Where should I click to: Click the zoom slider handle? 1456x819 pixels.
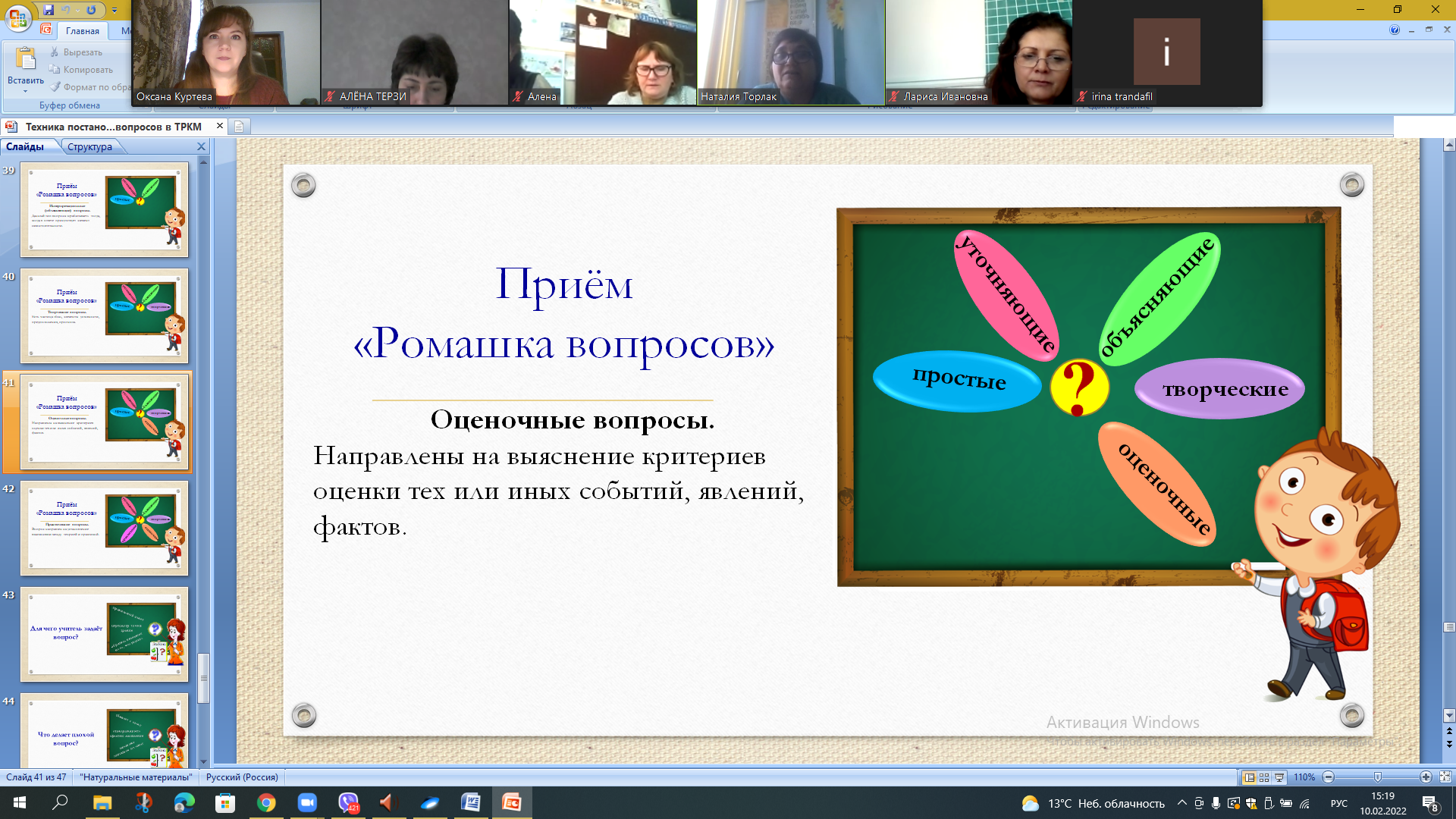coord(1378,777)
